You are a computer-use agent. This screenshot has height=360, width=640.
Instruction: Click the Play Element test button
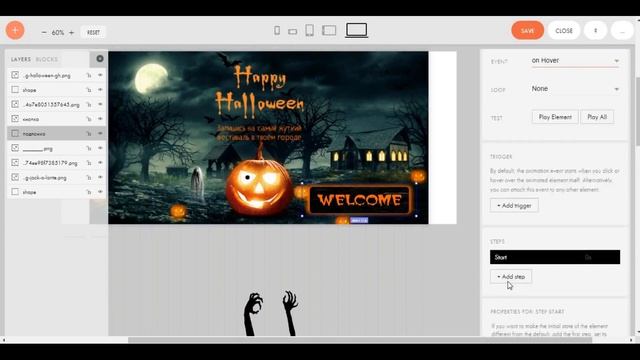pos(555,117)
